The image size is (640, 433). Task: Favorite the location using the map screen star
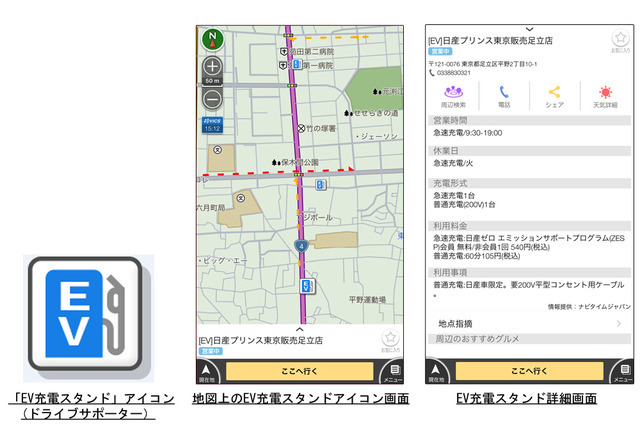click(391, 338)
